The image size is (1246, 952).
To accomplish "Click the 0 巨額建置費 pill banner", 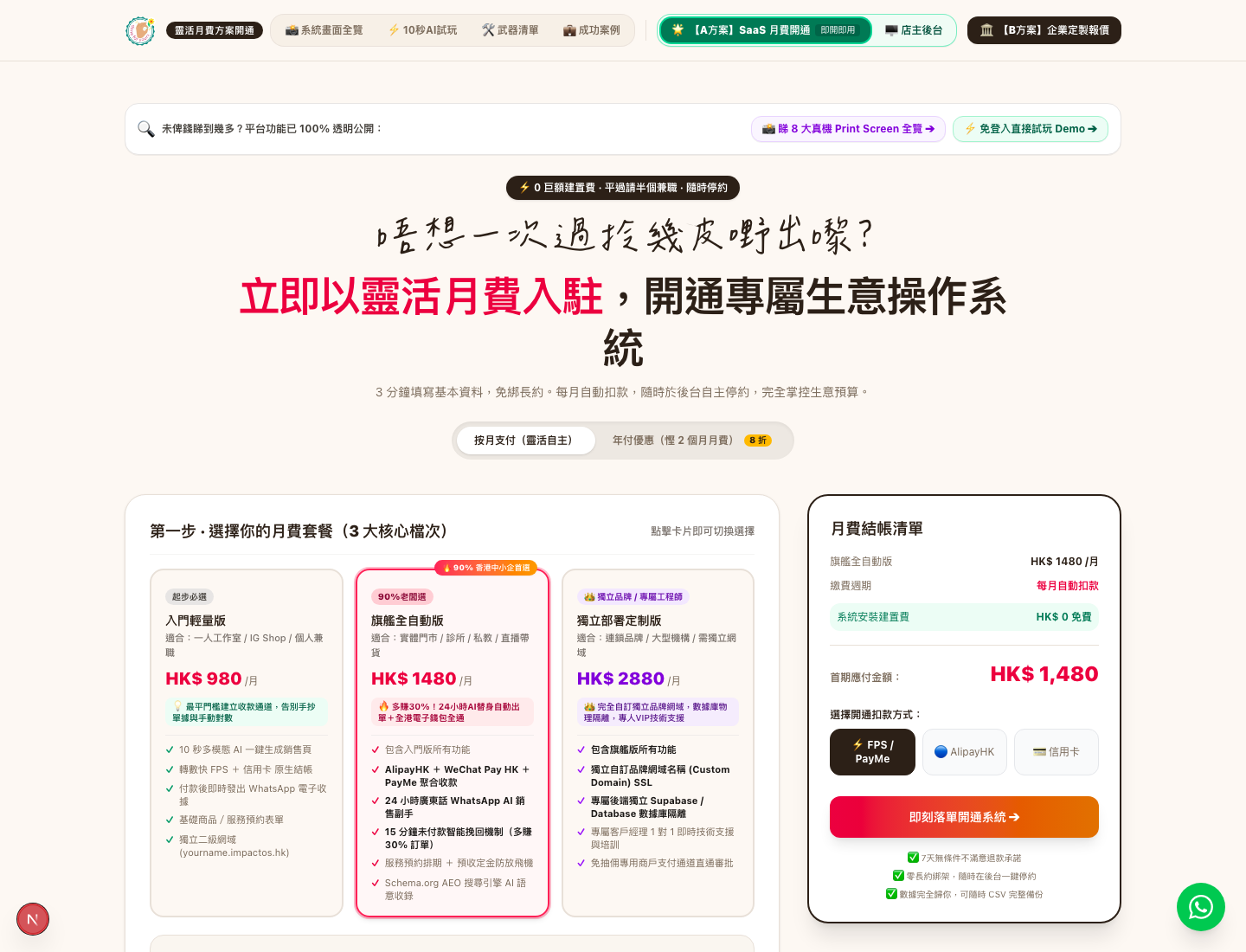I will coord(623,188).
